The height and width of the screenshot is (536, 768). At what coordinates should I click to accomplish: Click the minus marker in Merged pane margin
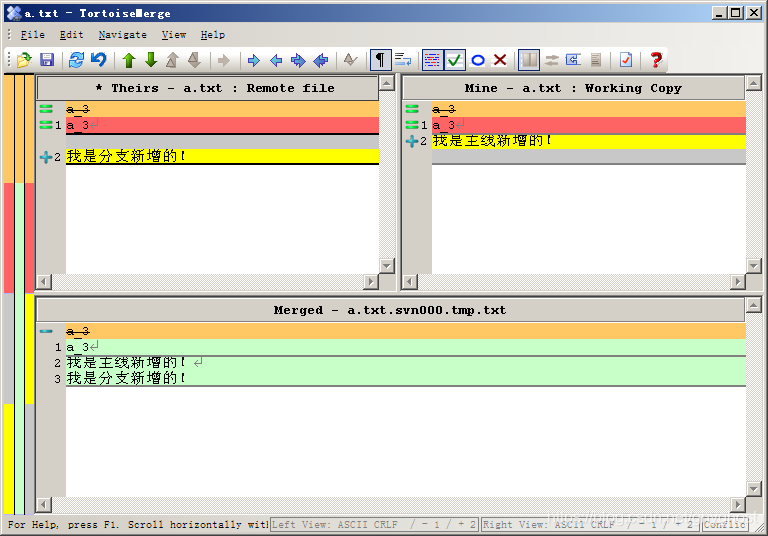pyautogui.click(x=46, y=331)
